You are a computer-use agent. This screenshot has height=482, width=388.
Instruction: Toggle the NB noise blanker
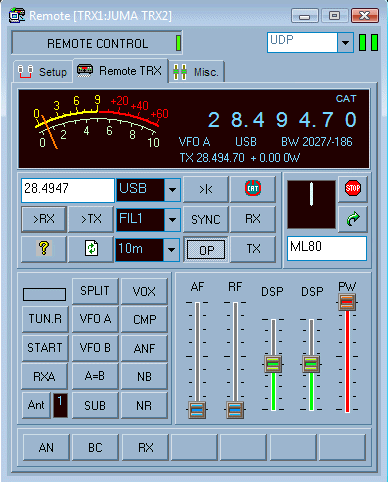point(144,377)
